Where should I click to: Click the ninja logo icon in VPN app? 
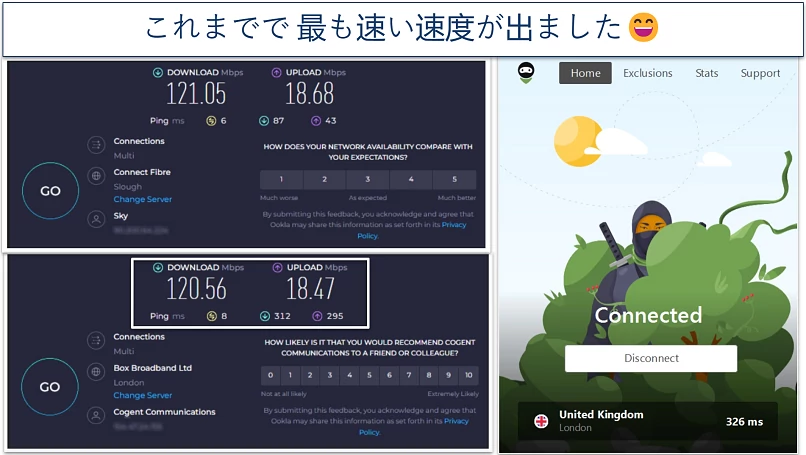pyautogui.click(x=526, y=72)
